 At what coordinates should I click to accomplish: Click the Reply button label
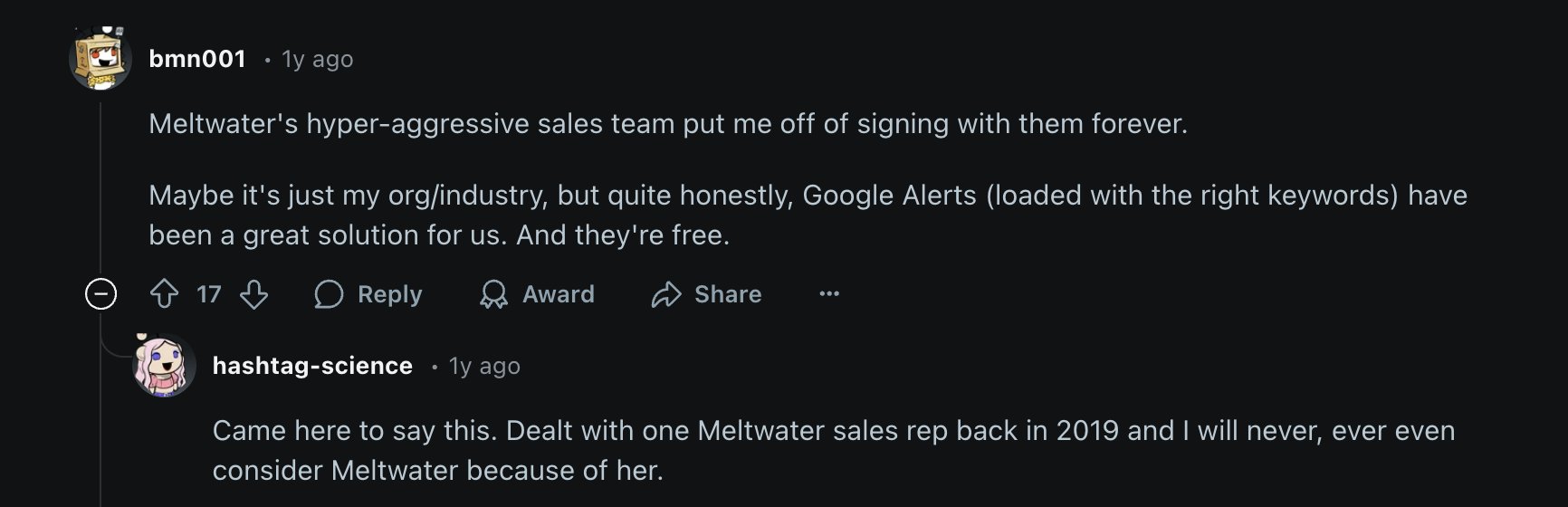(x=390, y=294)
